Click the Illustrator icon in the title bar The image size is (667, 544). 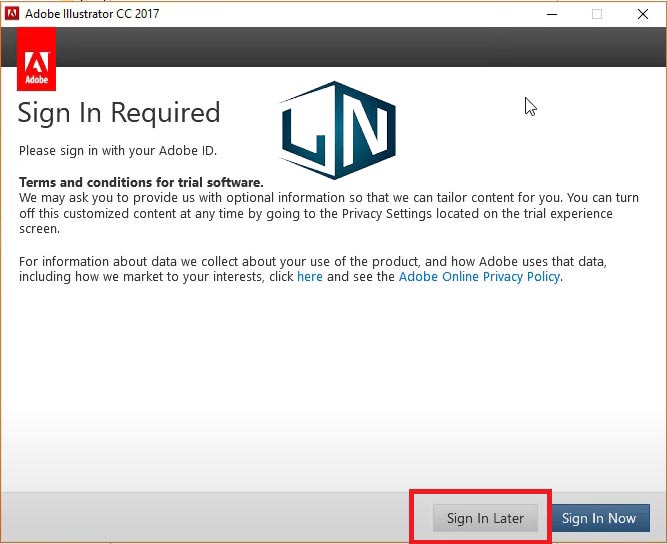click(x=14, y=14)
